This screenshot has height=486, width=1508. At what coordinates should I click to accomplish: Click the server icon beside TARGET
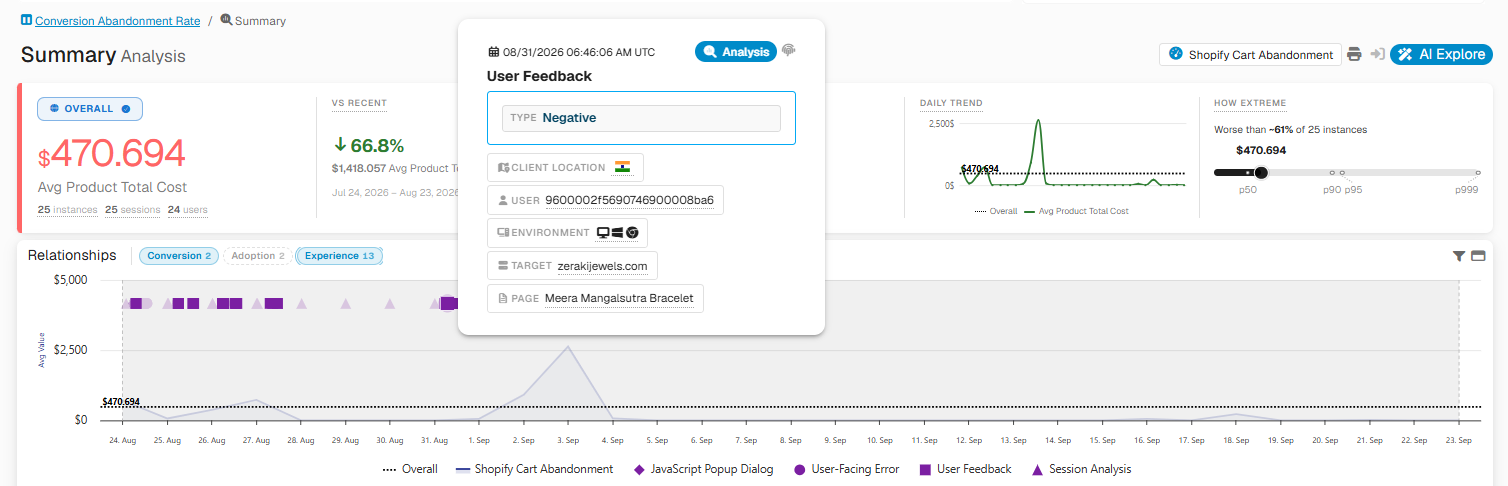point(503,266)
